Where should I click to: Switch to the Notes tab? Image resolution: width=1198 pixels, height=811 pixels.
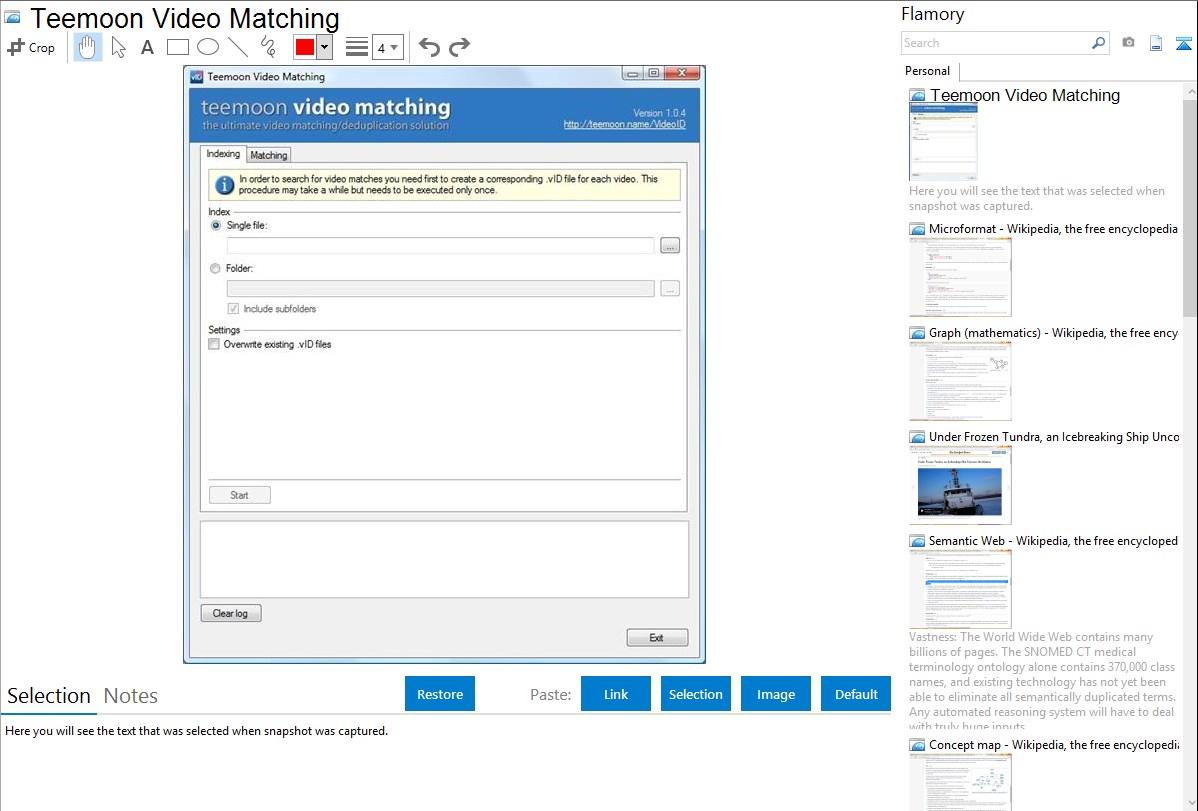[x=131, y=696]
